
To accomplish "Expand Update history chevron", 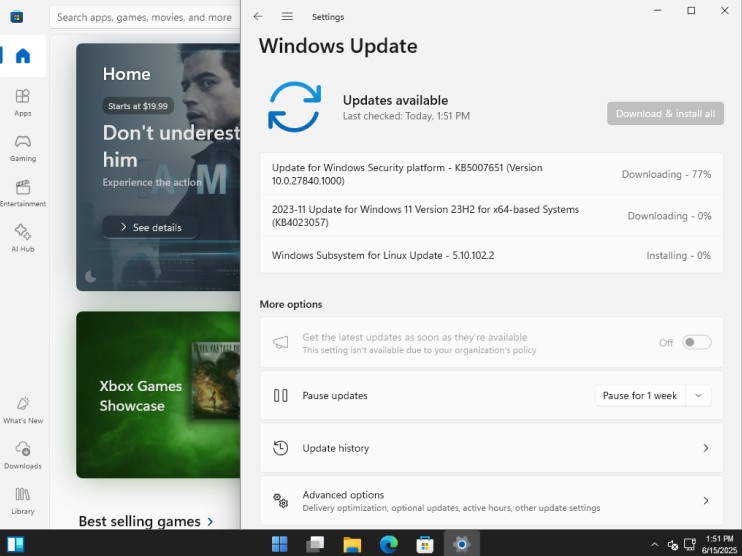I will tap(706, 448).
